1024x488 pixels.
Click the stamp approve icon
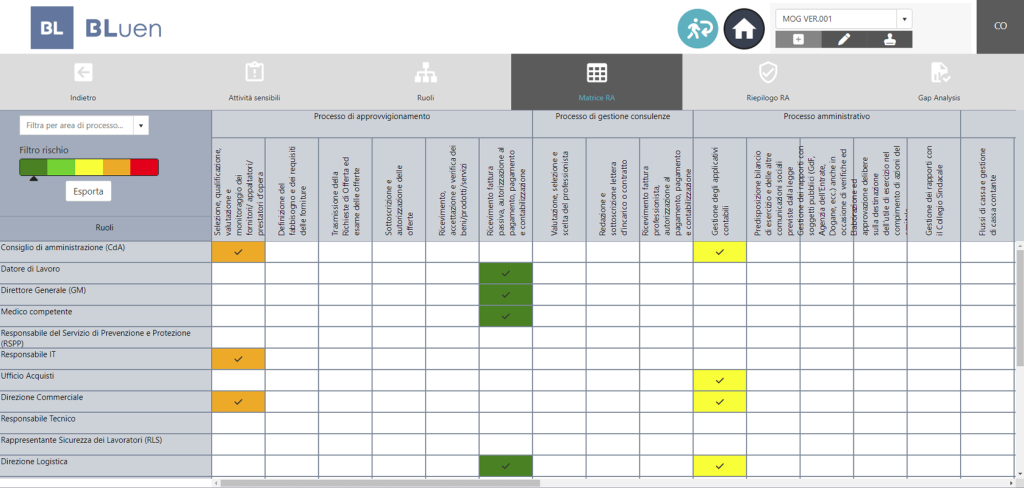889,39
